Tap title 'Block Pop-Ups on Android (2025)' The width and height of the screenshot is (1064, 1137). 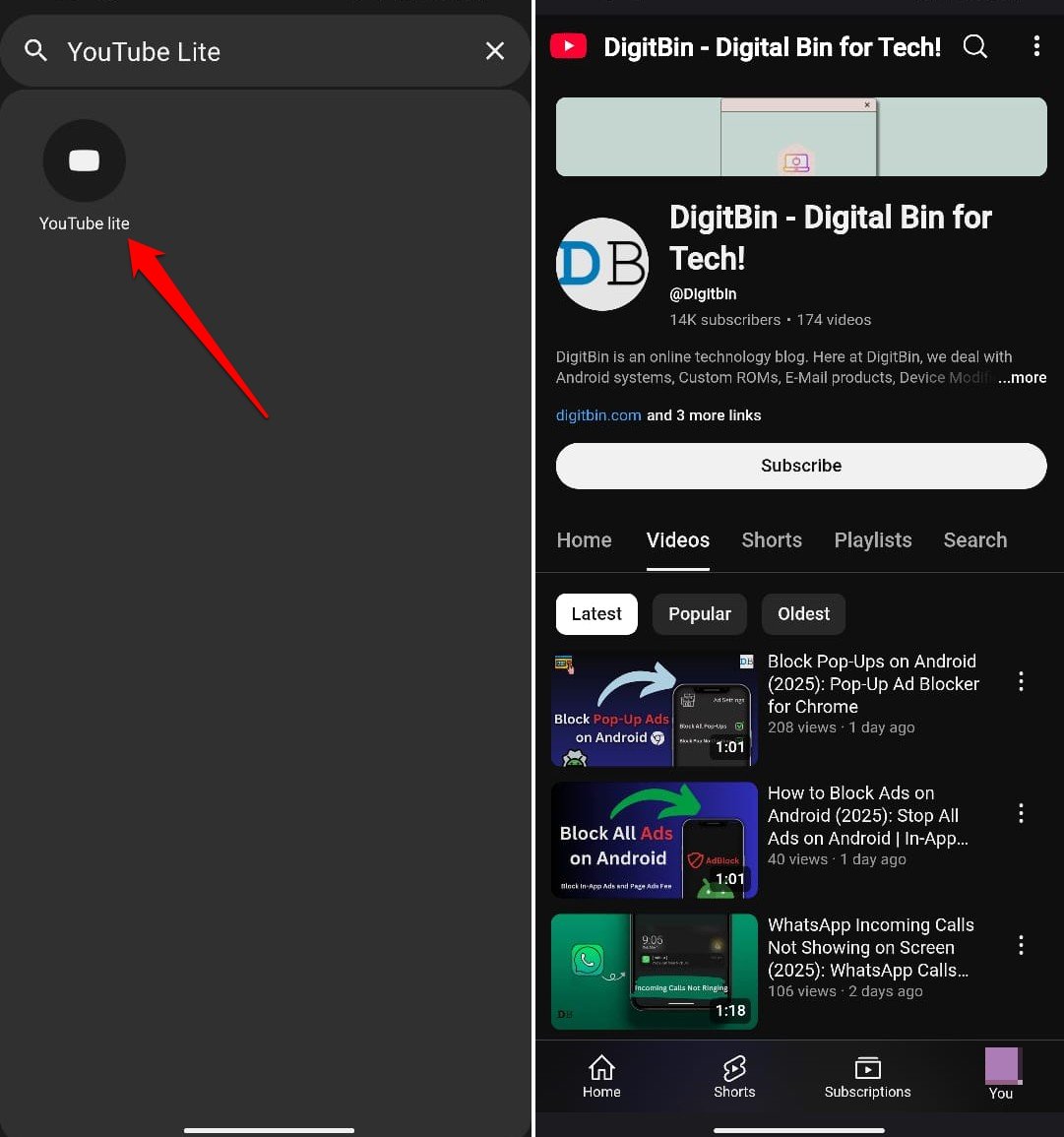pos(873,684)
